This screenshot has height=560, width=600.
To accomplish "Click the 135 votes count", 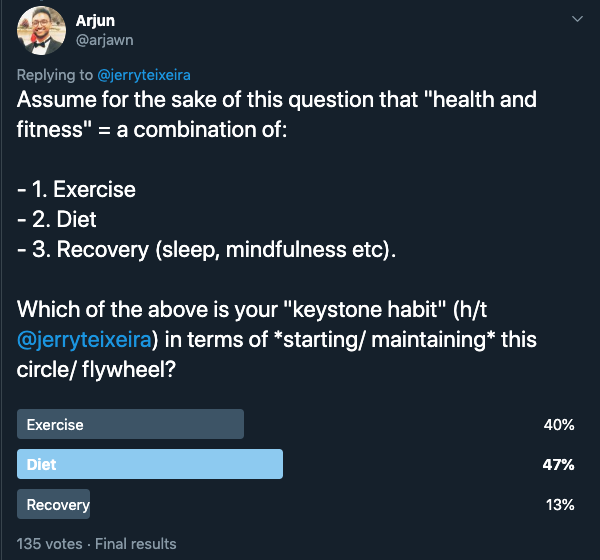I will click(x=50, y=544).
